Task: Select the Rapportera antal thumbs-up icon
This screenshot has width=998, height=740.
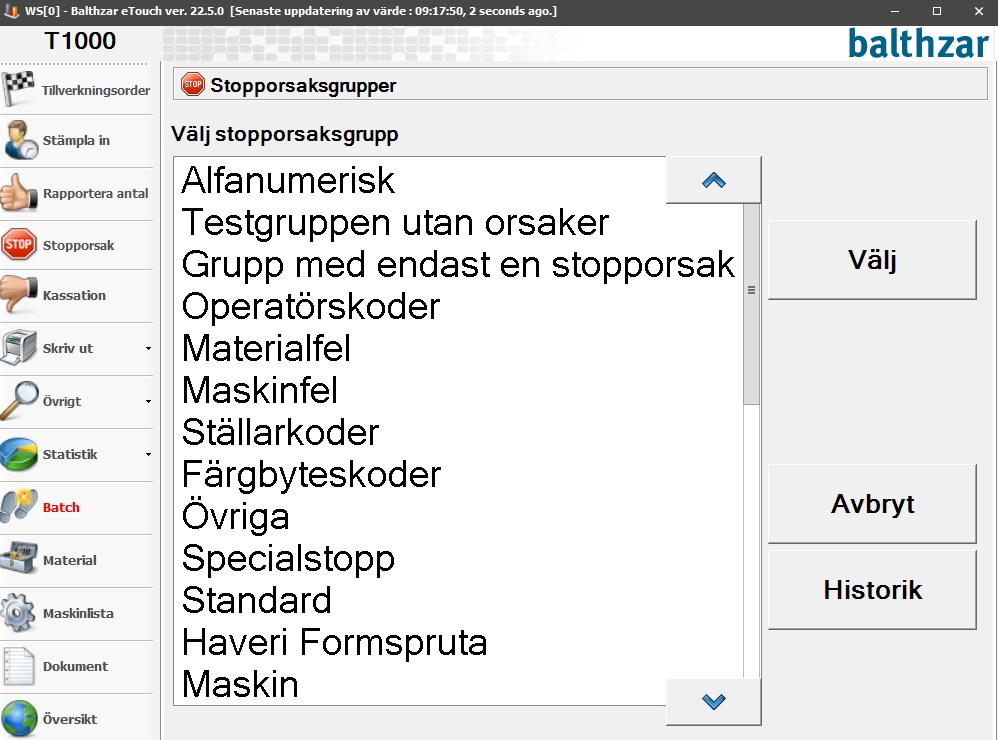Action: [x=19, y=193]
